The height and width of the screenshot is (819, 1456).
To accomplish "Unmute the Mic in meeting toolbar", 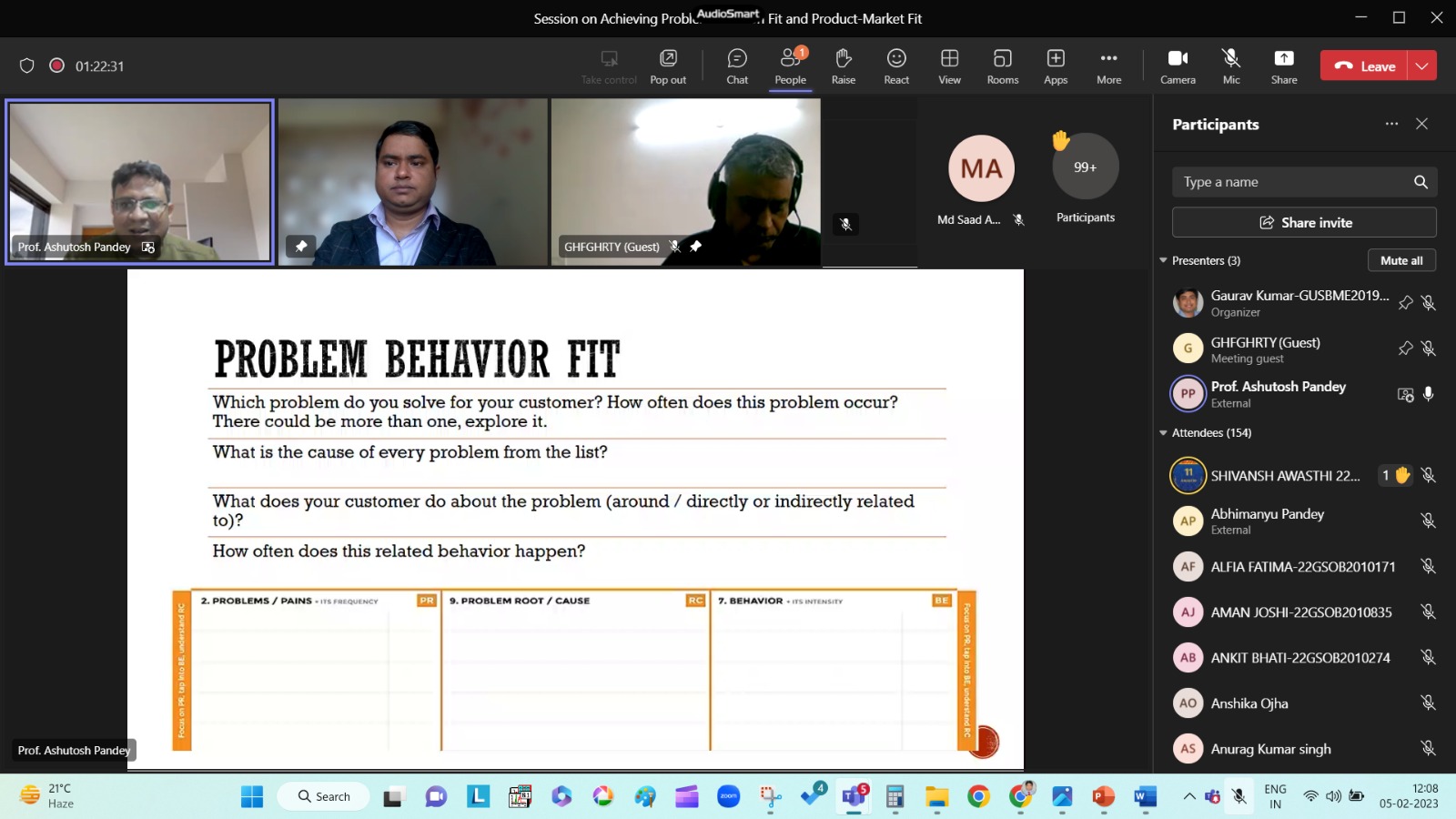I will 1231,66.
